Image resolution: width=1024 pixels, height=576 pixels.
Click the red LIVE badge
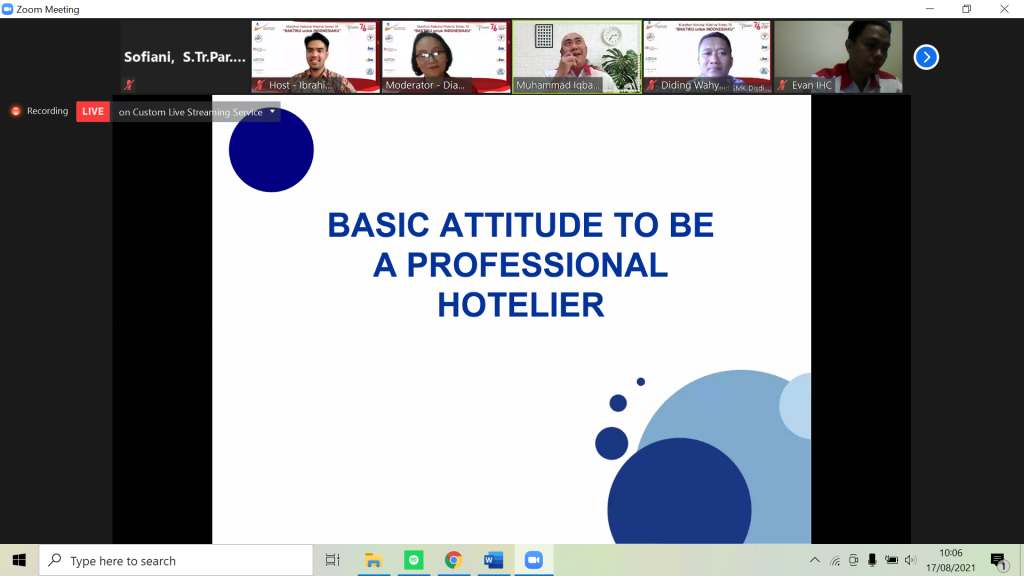click(93, 112)
